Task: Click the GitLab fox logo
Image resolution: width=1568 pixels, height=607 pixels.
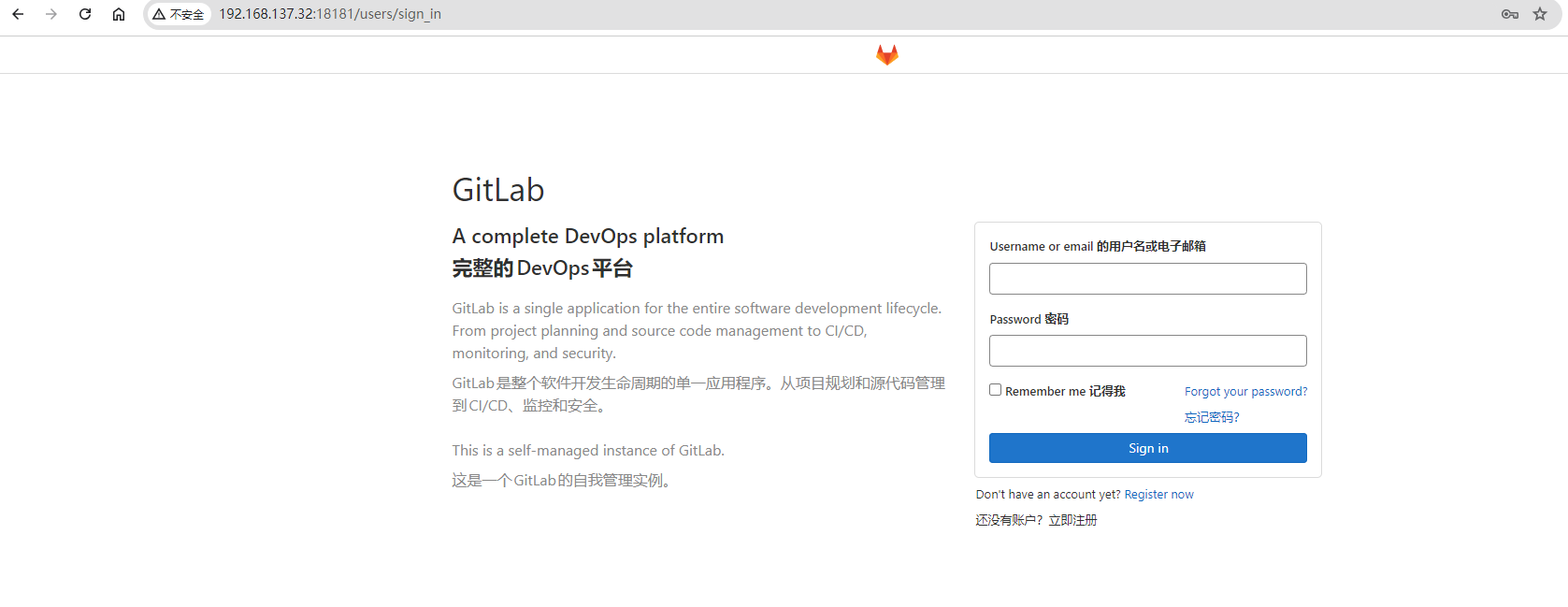Action: [886, 55]
